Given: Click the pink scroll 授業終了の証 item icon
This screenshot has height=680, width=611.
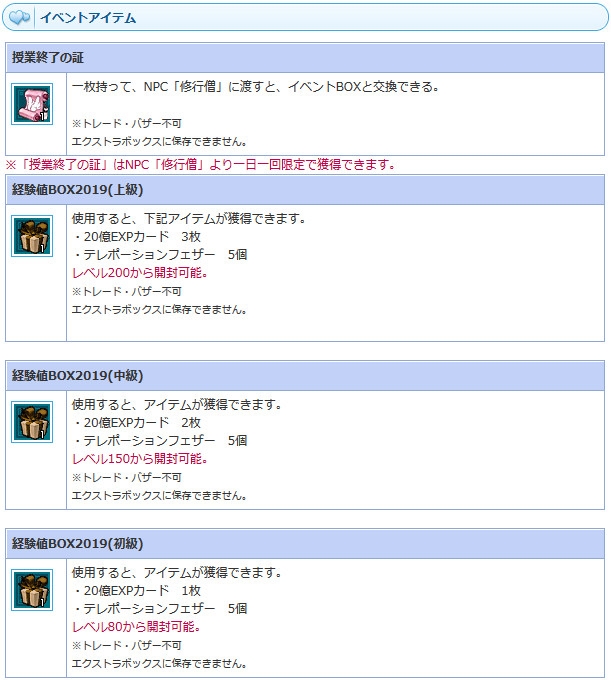Looking at the screenshot, I should tap(32, 104).
